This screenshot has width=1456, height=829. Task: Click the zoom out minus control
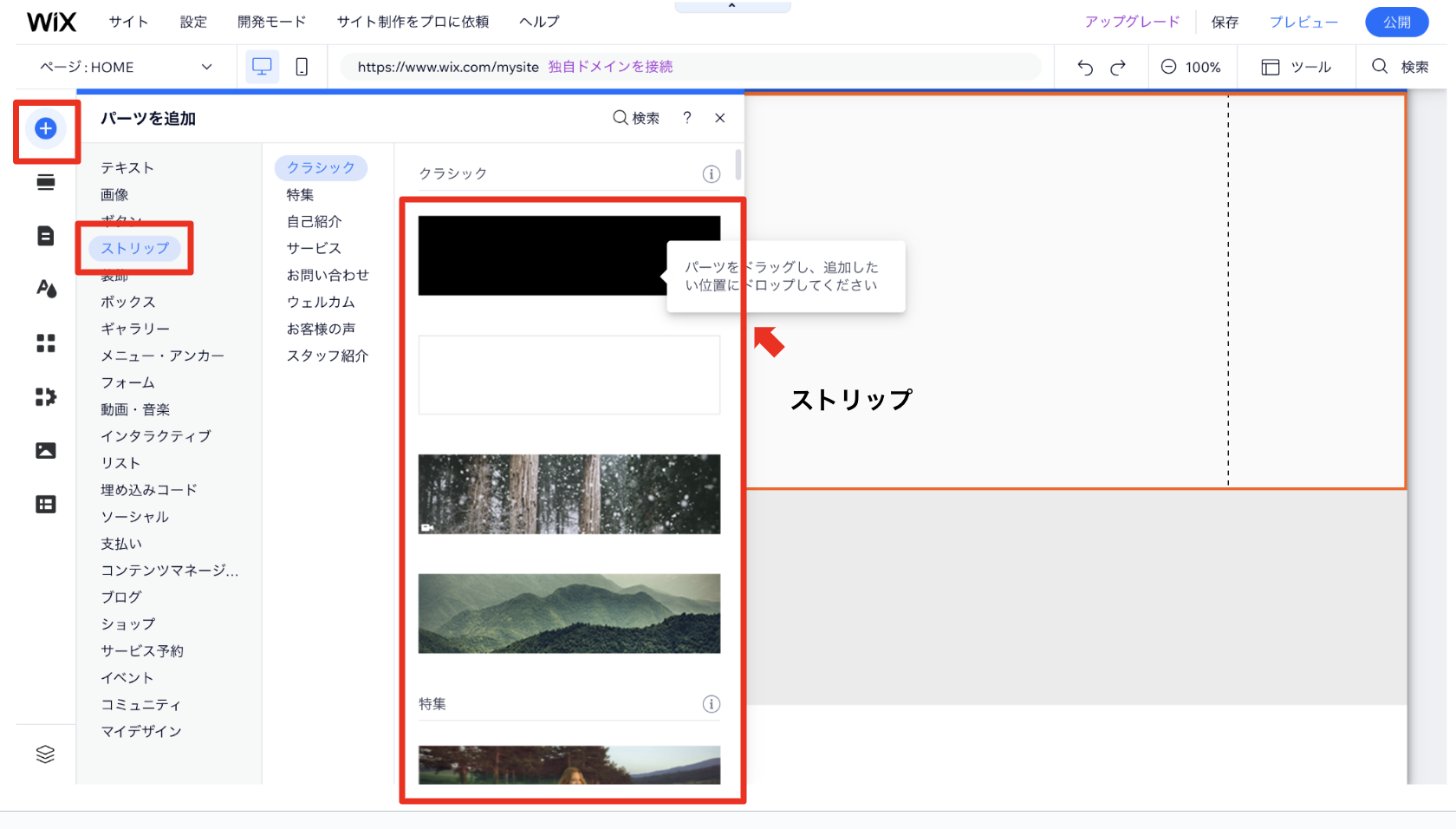point(1169,67)
